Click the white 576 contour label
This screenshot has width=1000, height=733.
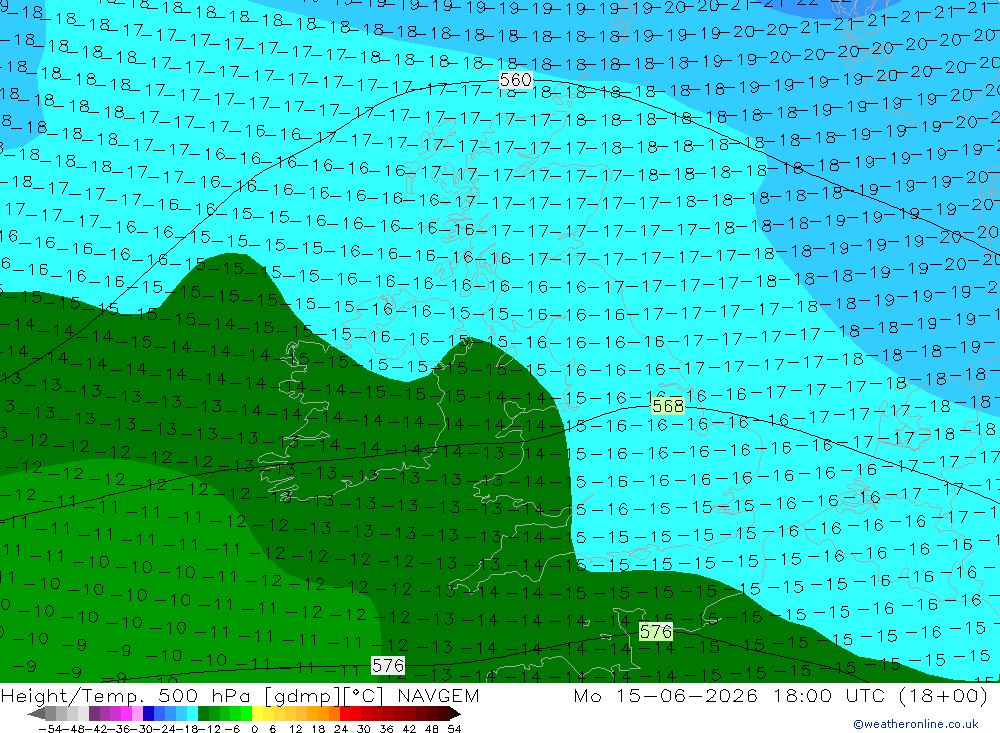pos(388,666)
